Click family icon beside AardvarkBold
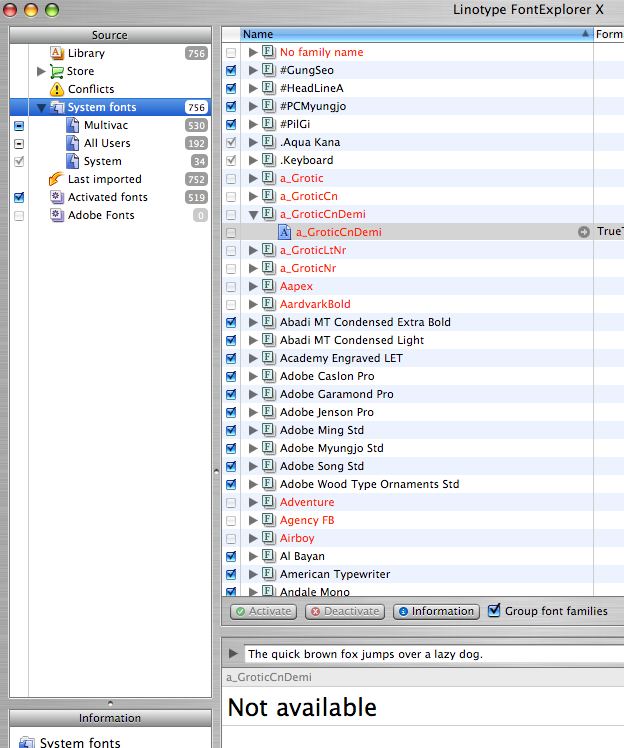 point(269,304)
